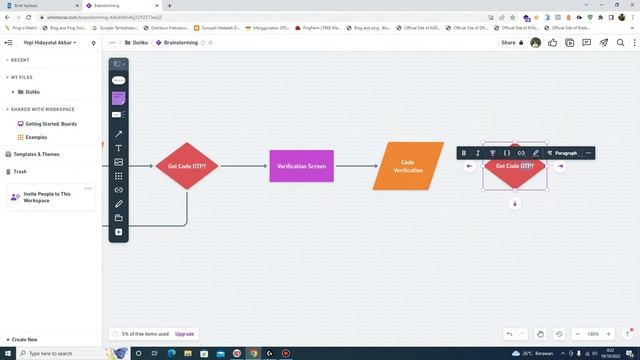
Task: Toggle strikethrough in text formatting bar
Action: (492, 153)
